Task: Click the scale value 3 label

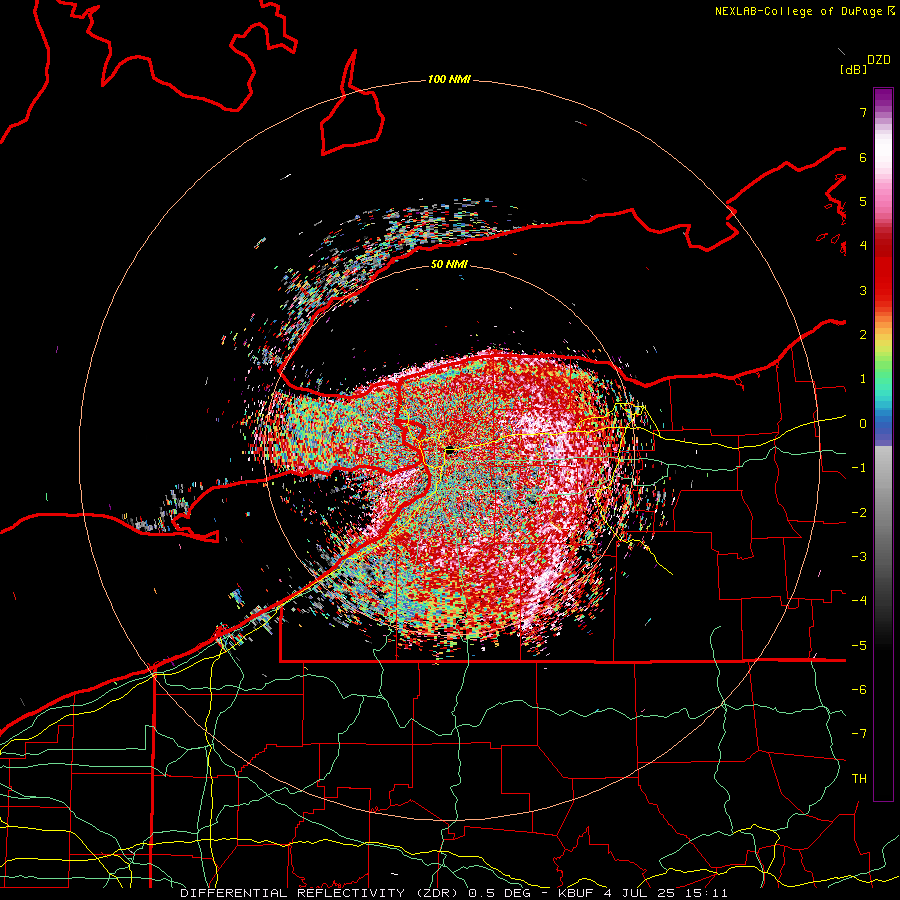Action: tap(863, 290)
